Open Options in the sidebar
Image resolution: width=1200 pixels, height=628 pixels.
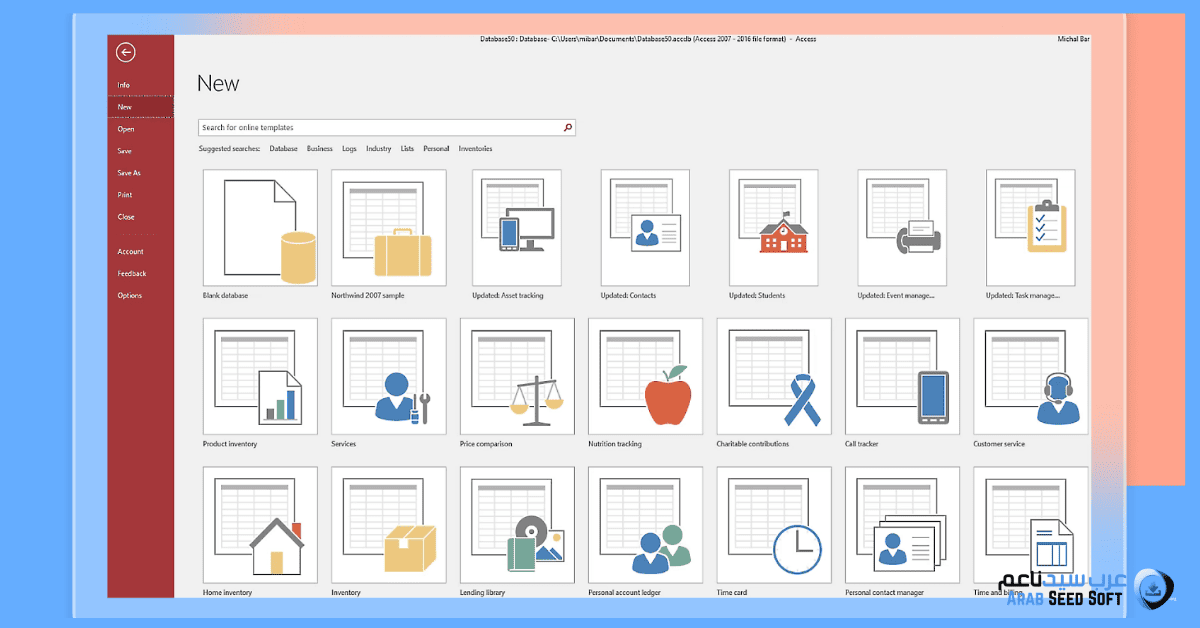tap(130, 295)
